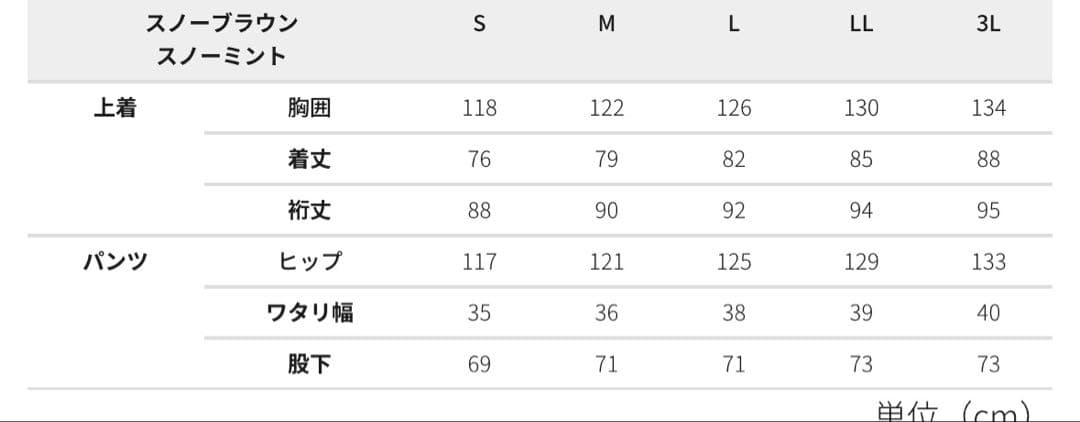Click the 3L size column header
Viewport: 1080px width, 422px height.
coord(988,25)
